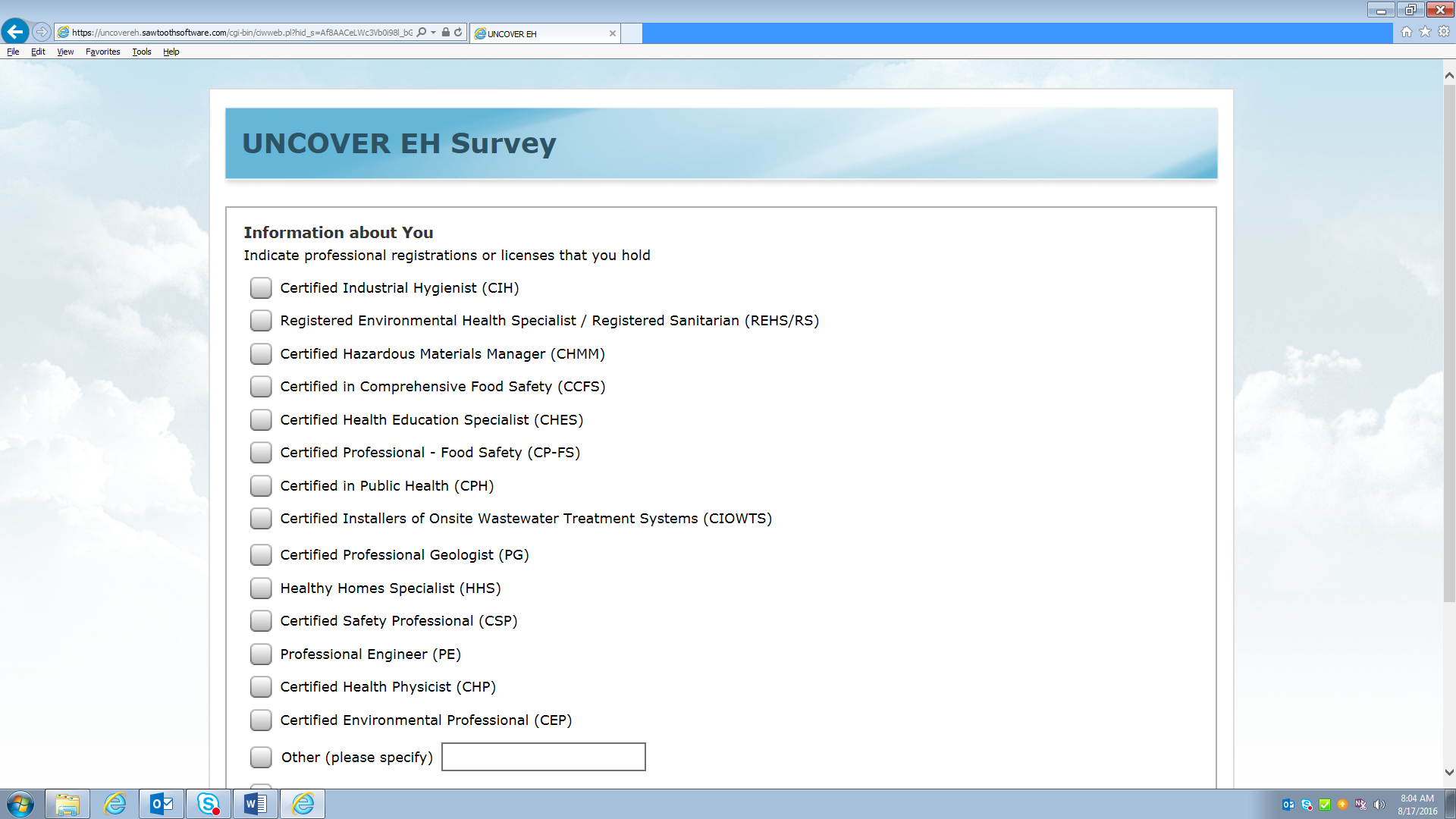Open Word from the taskbar
The height and width of the screenshot is (819, 1456).
[x=256, y=804]
